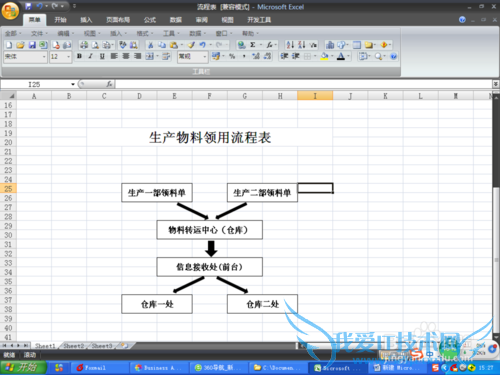Save the workbook with the floppy disk icon
The height and width of the screenshot is (375, 500).
(x=32, y=45)
